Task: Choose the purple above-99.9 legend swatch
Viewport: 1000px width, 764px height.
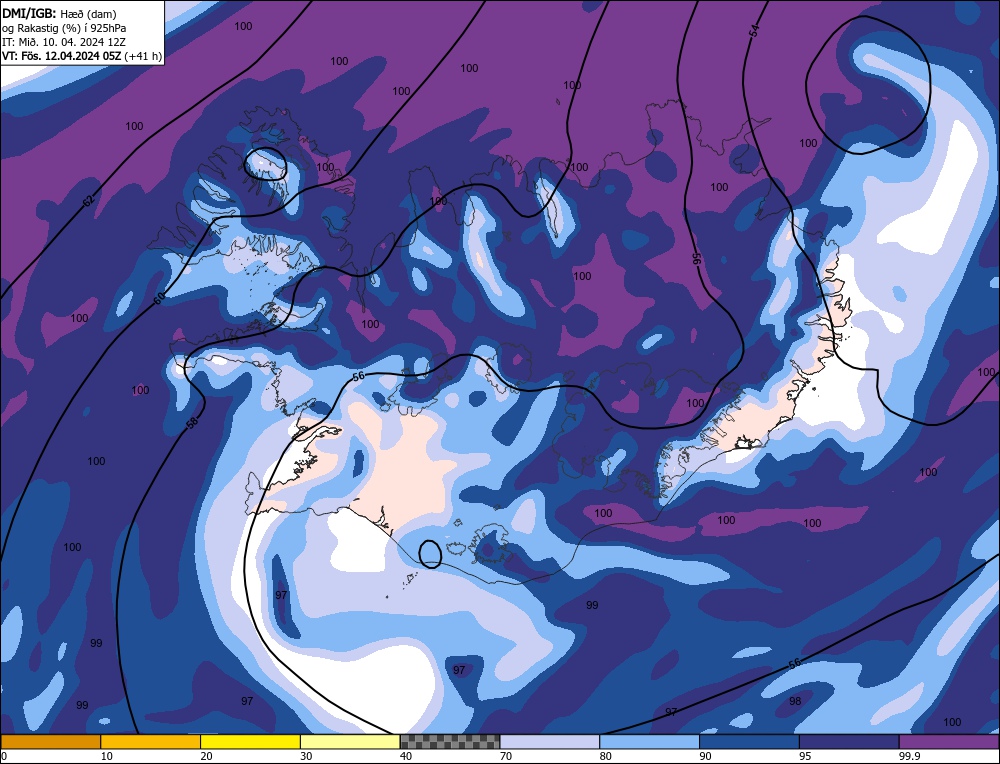Action: [x=949, y=741]
